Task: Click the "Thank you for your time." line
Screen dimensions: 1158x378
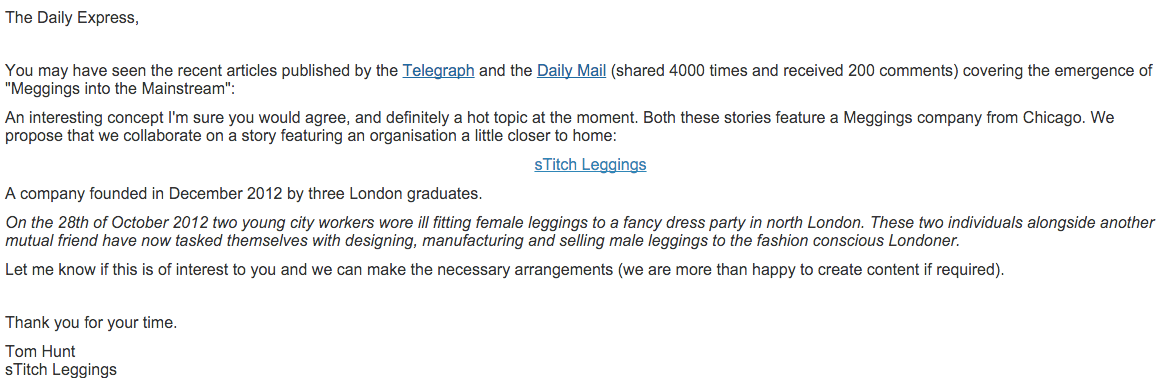Action: pyautogui.click(x=91, y=323)
